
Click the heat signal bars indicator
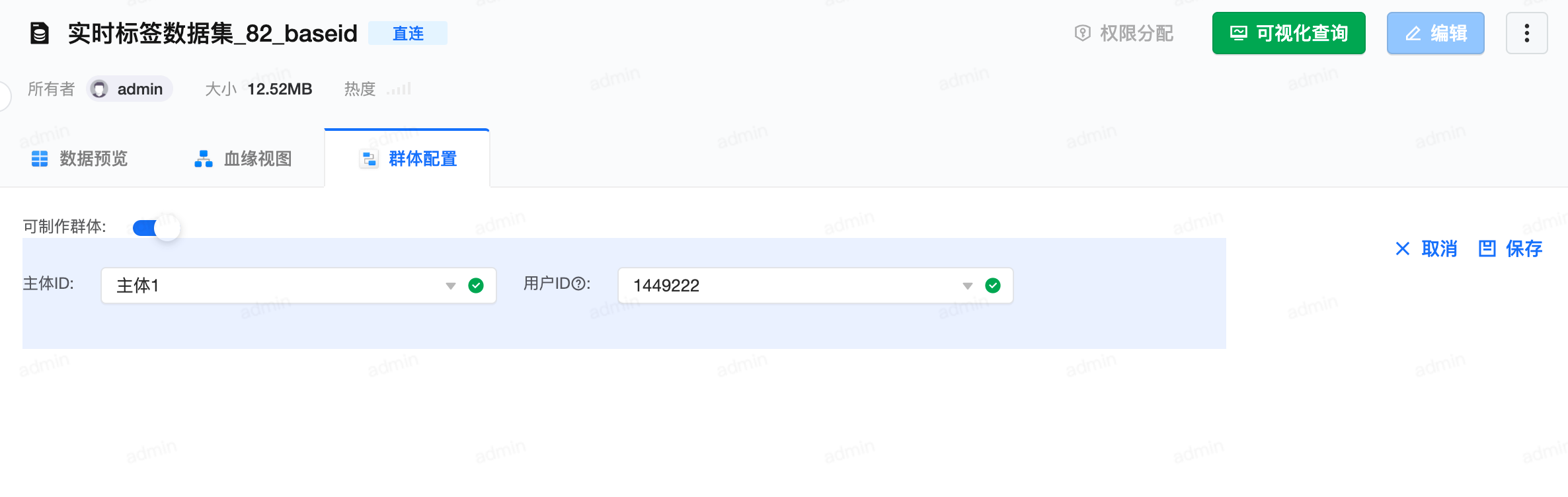pyautogui.click(x=399, y=89)
